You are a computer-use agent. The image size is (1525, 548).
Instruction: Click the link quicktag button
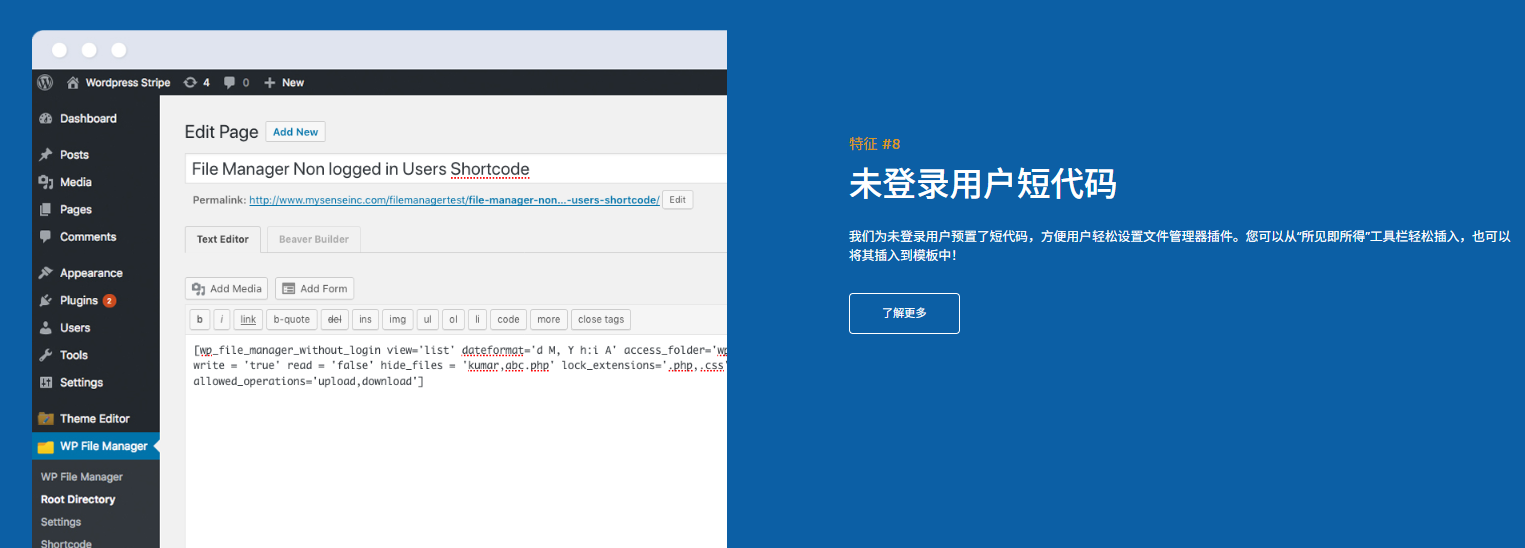(x=249, y=320)
